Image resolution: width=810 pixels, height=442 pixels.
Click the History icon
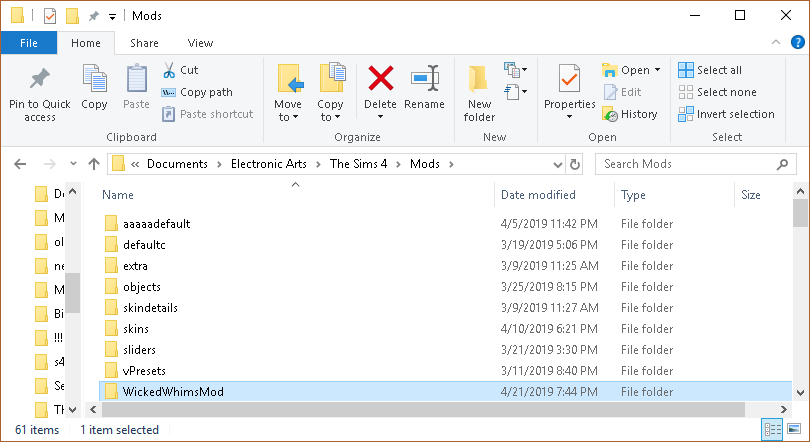click(610, 114)
